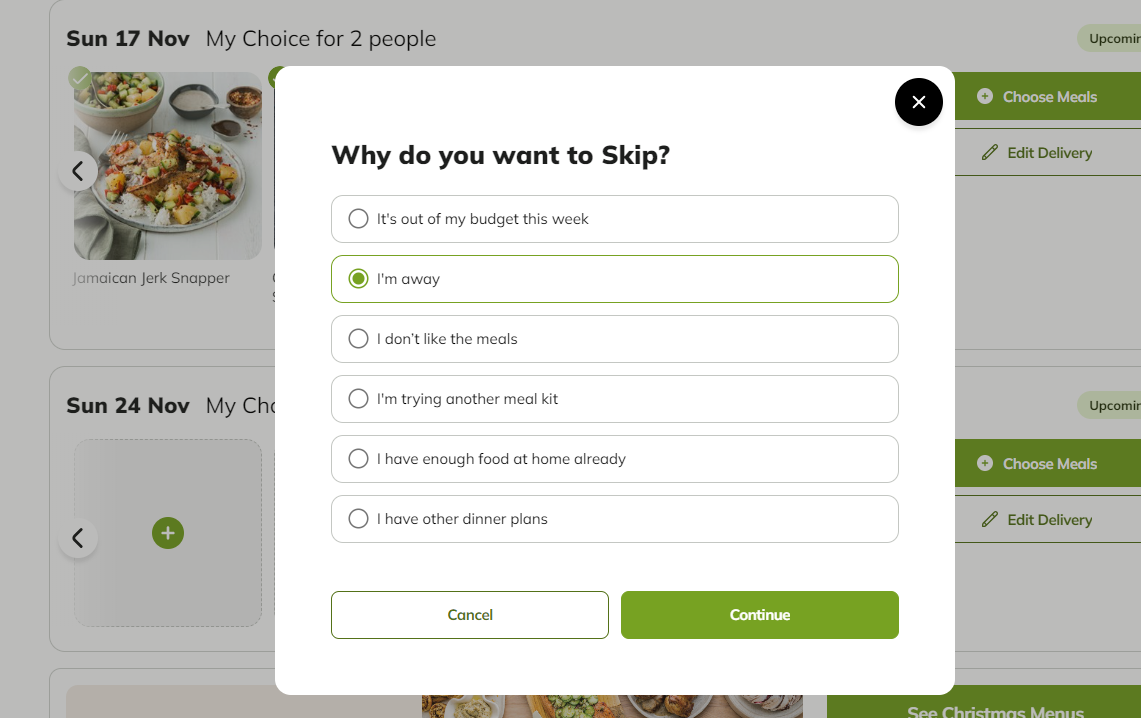
Task: Click the green Continue button
Action: pos(760,615)
